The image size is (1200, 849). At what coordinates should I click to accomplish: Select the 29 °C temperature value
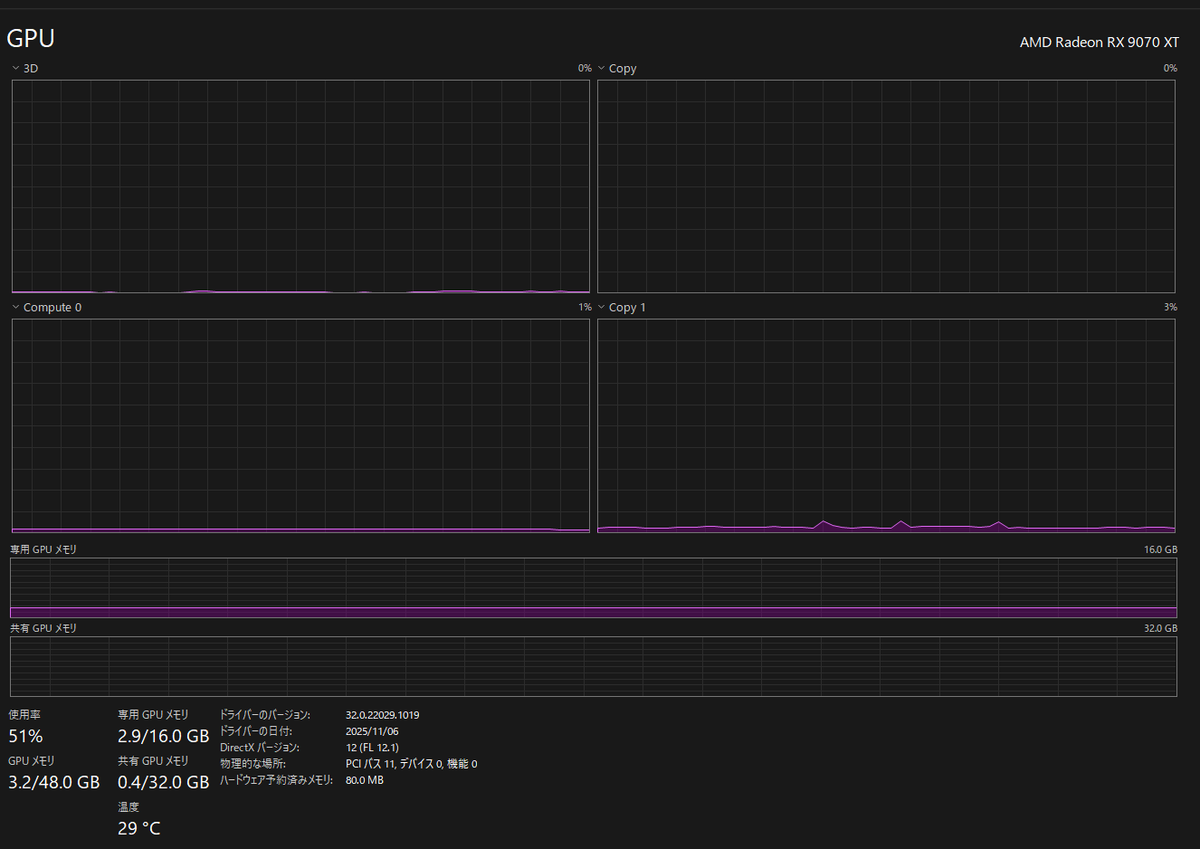139,828
